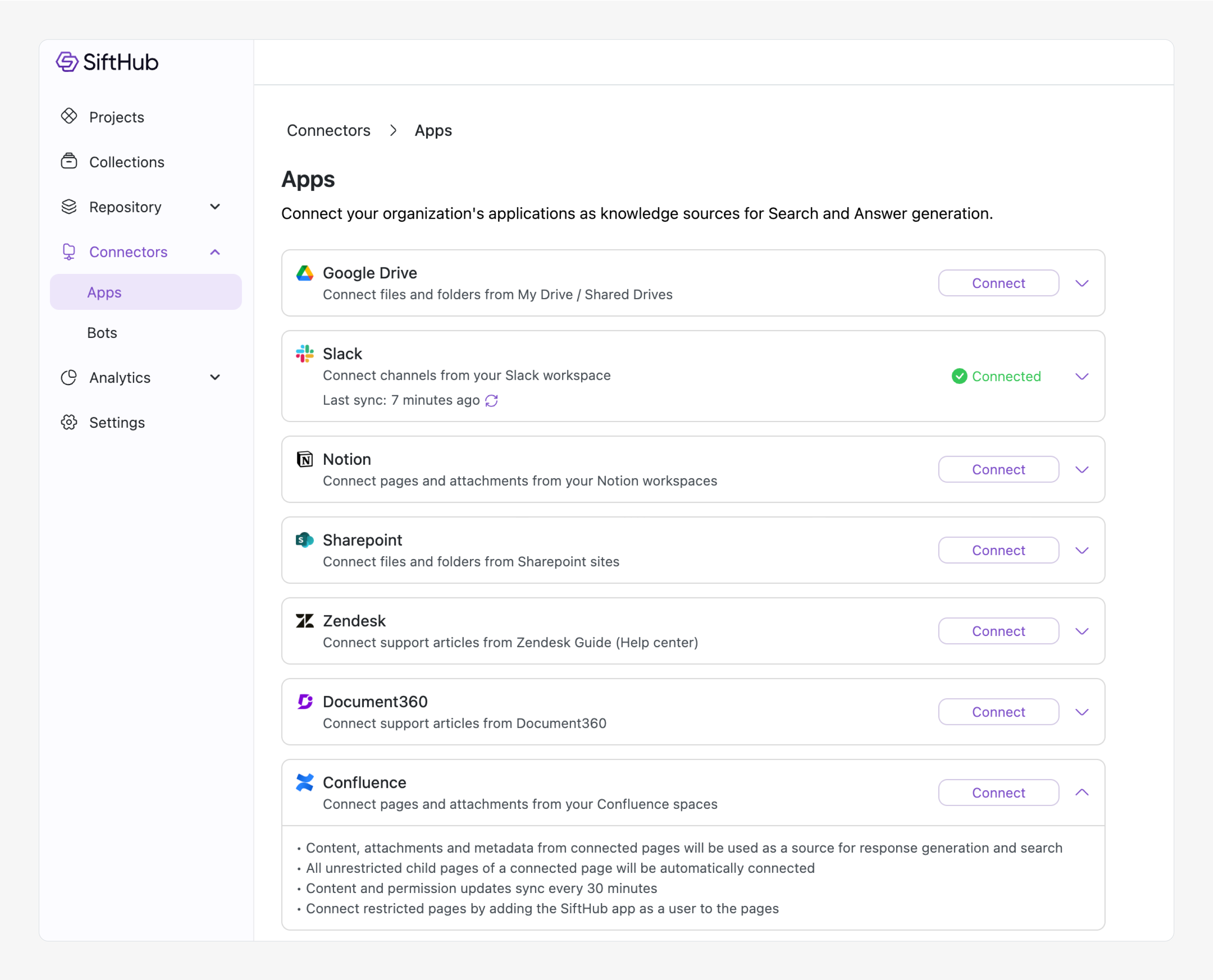Click the SiftHub logo
Viewport: 1213px width, 980px height.
pos(107,62)
